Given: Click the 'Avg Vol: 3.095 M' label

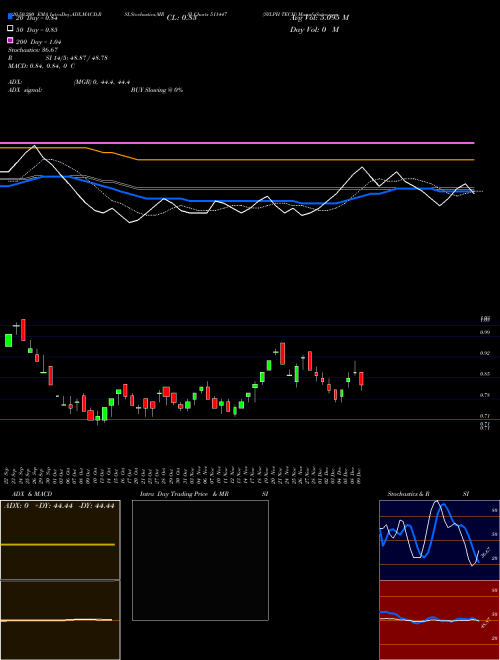Looking at the screenshot, I should pyautogui.click(x=319, y=18).
